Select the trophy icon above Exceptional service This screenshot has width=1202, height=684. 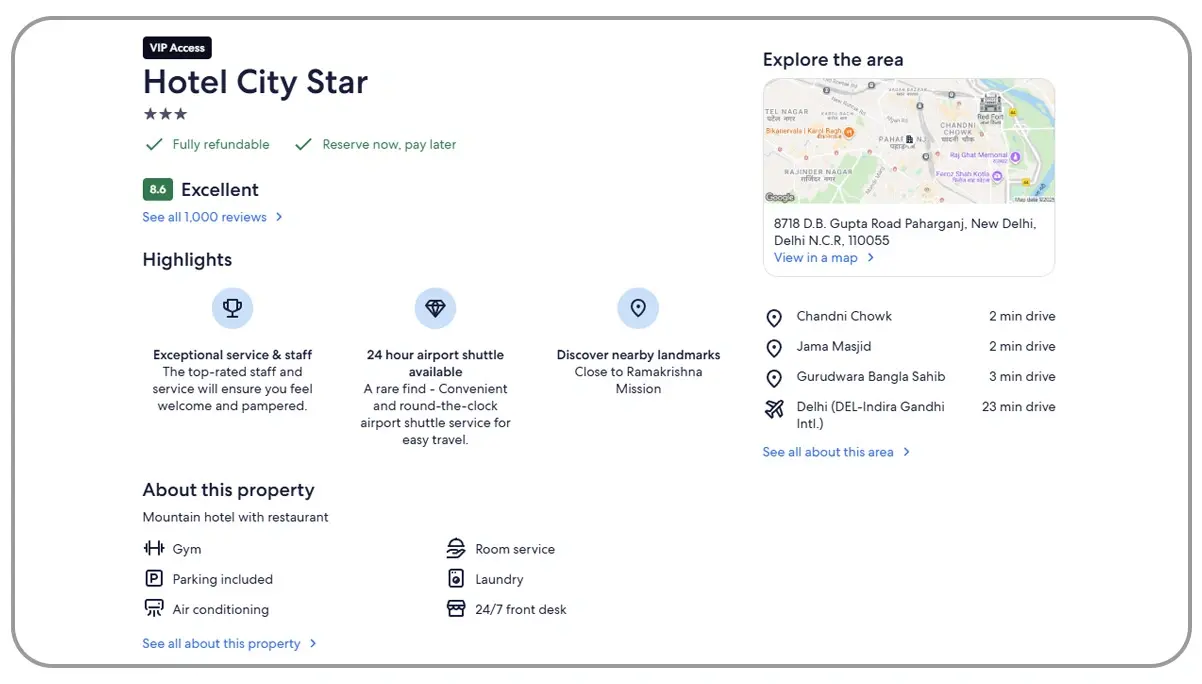click(x=232, y=308)
